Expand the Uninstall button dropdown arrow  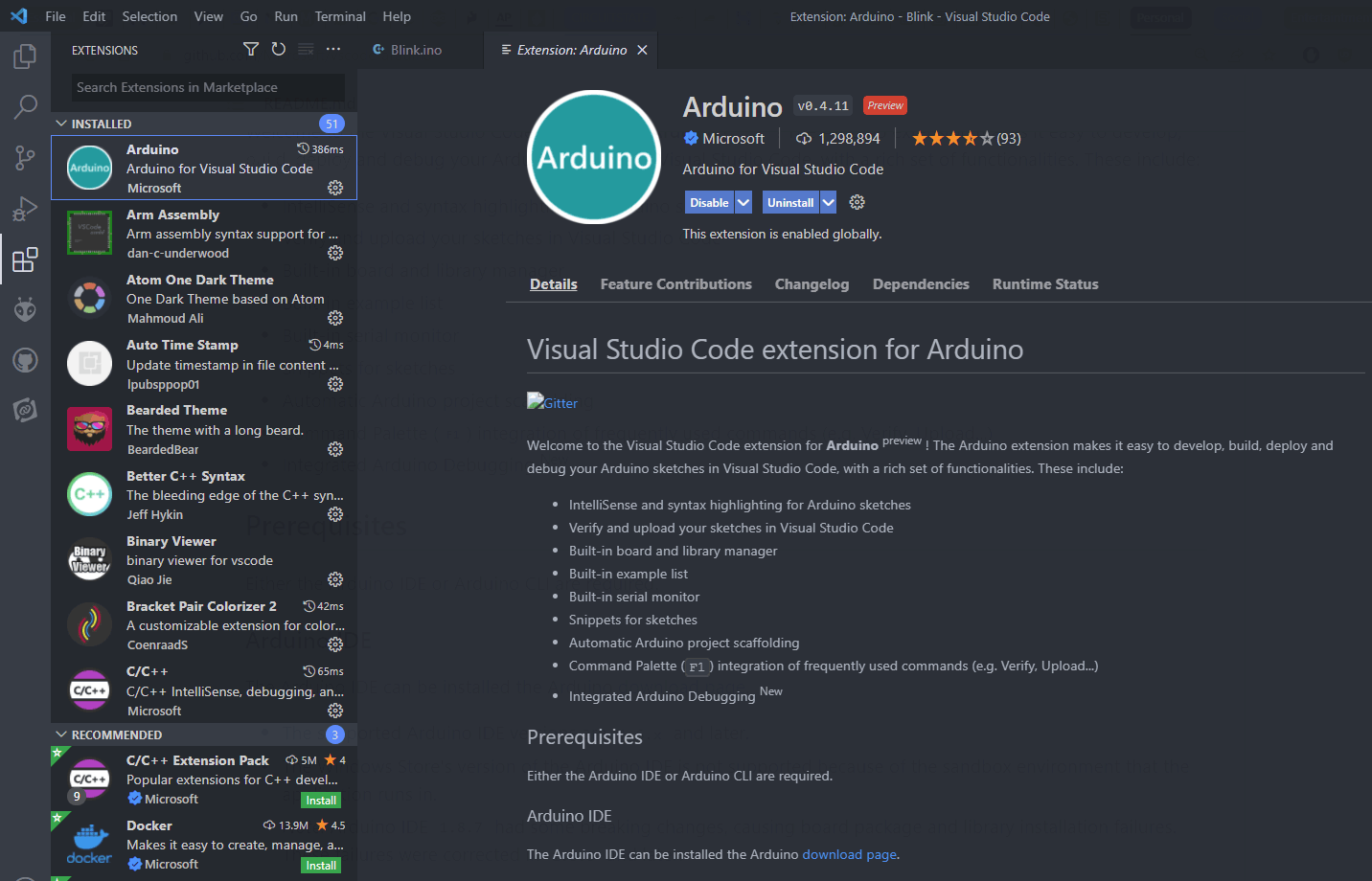pyautogui.click(x=828, y=202)
